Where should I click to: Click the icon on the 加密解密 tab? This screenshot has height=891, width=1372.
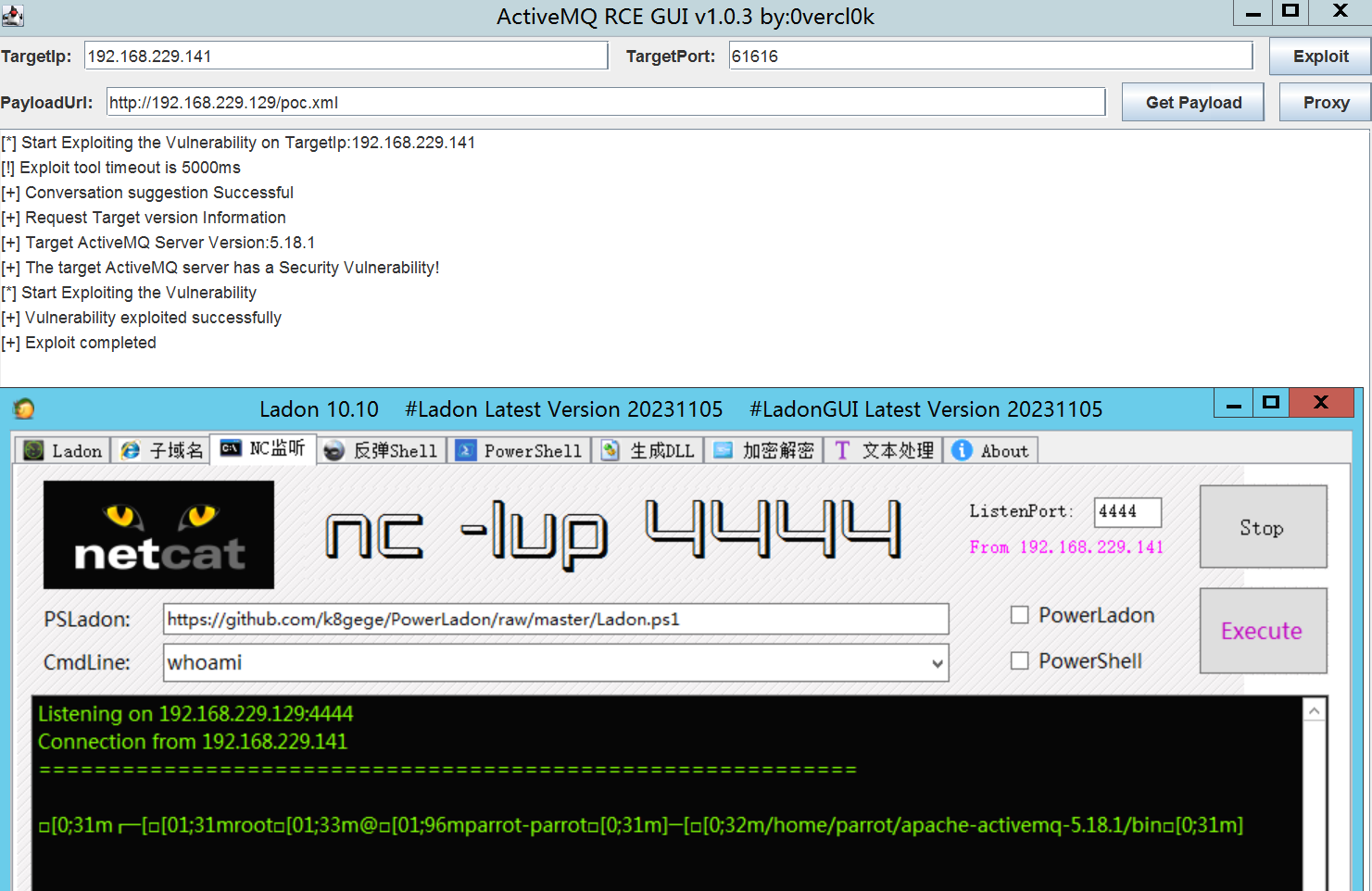(724, 450)
